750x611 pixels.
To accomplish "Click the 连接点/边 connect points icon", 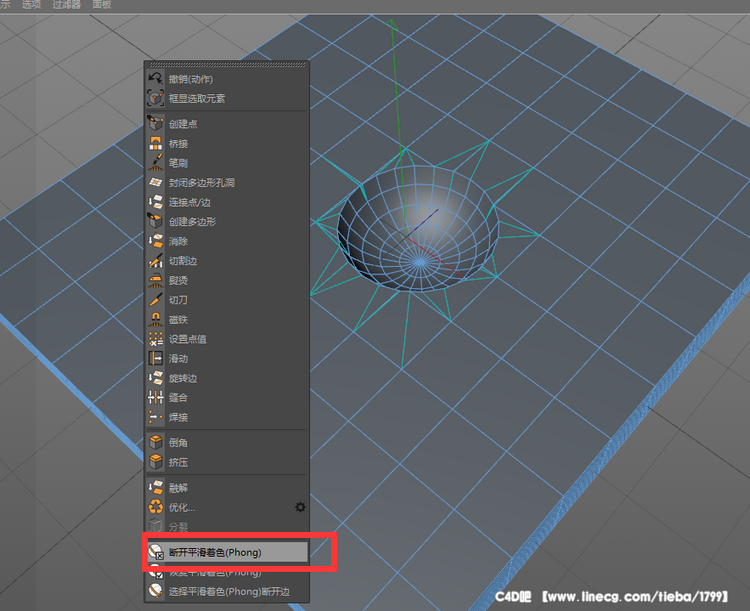I will point(155,202).
